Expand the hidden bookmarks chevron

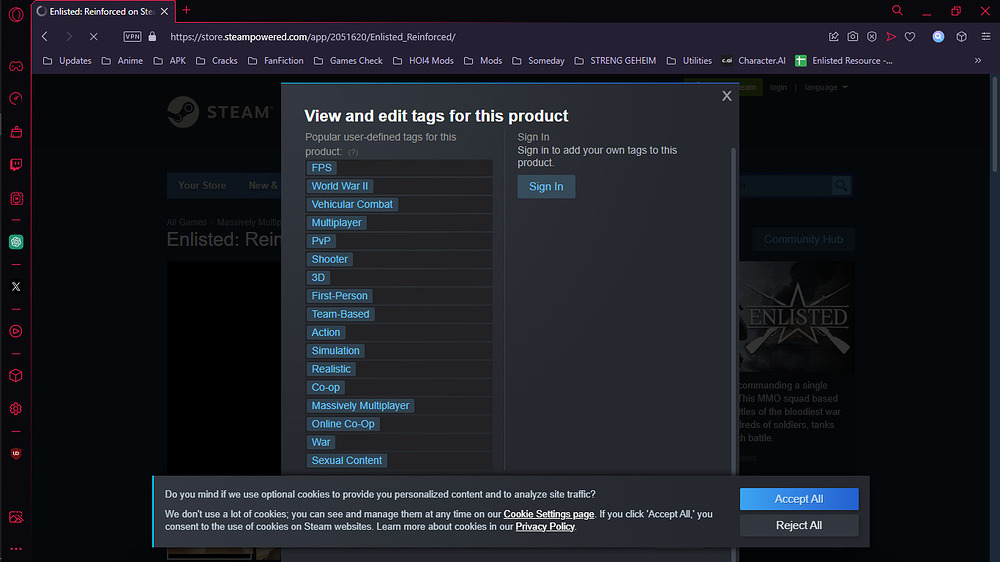point(978,61)
